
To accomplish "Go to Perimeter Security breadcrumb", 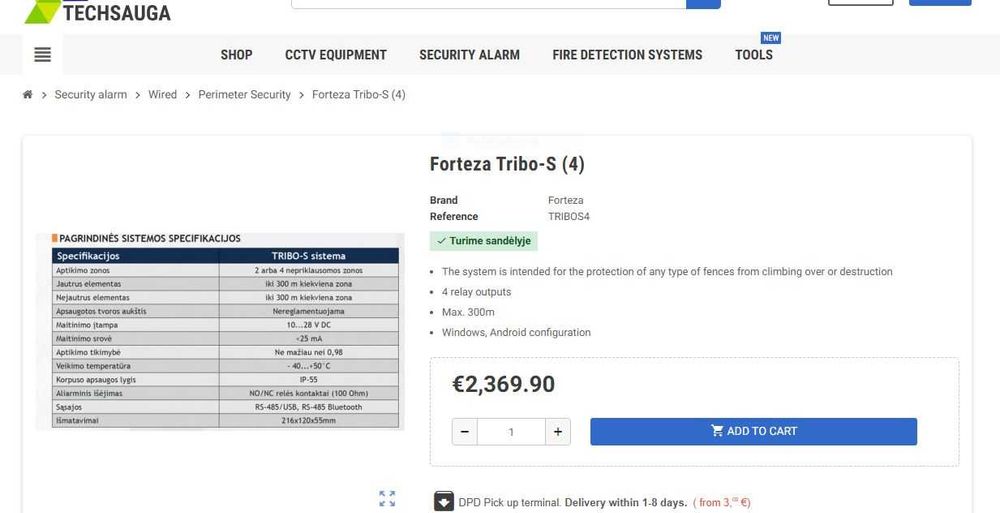I will click(244, 95).
